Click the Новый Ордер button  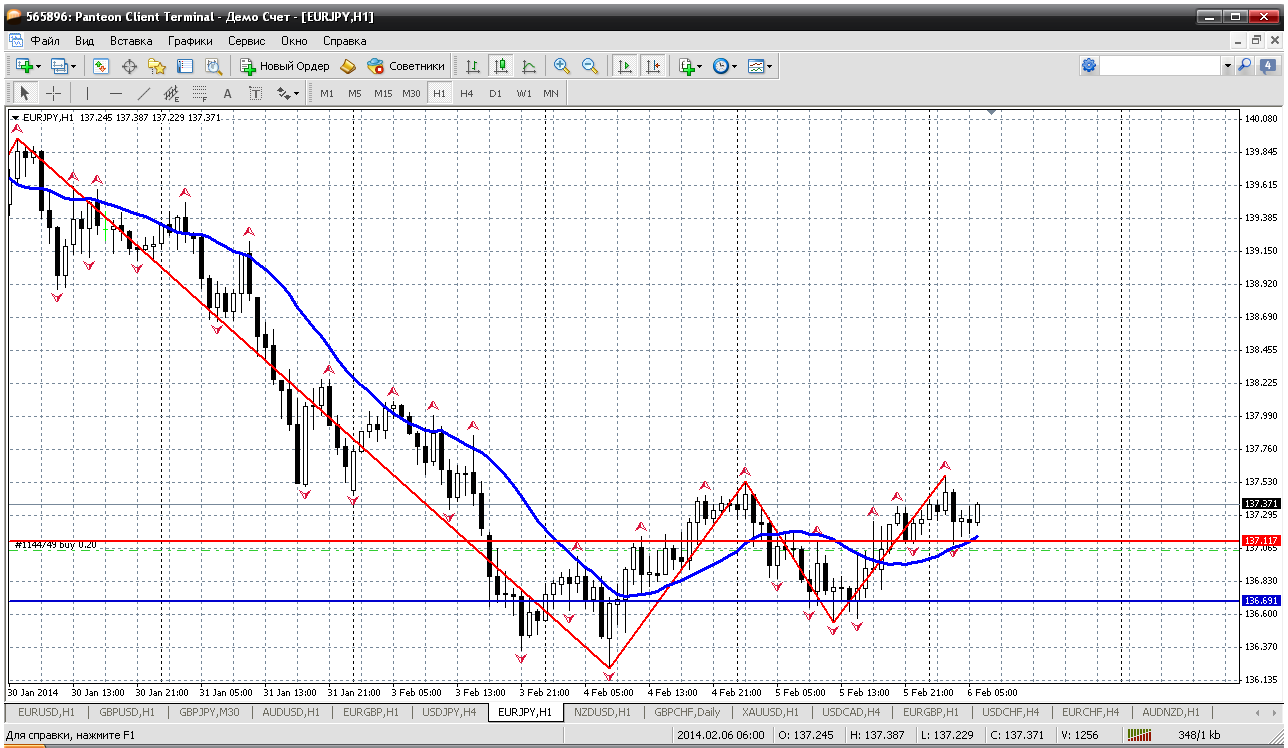tap(285, 66)
